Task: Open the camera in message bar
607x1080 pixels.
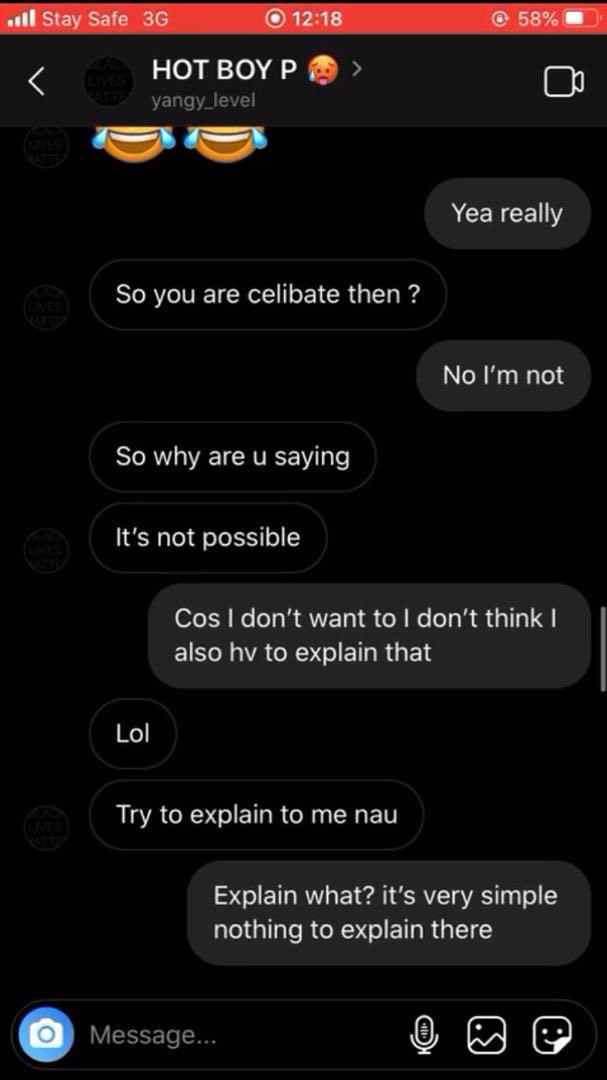Action: tap(44, 1034)
